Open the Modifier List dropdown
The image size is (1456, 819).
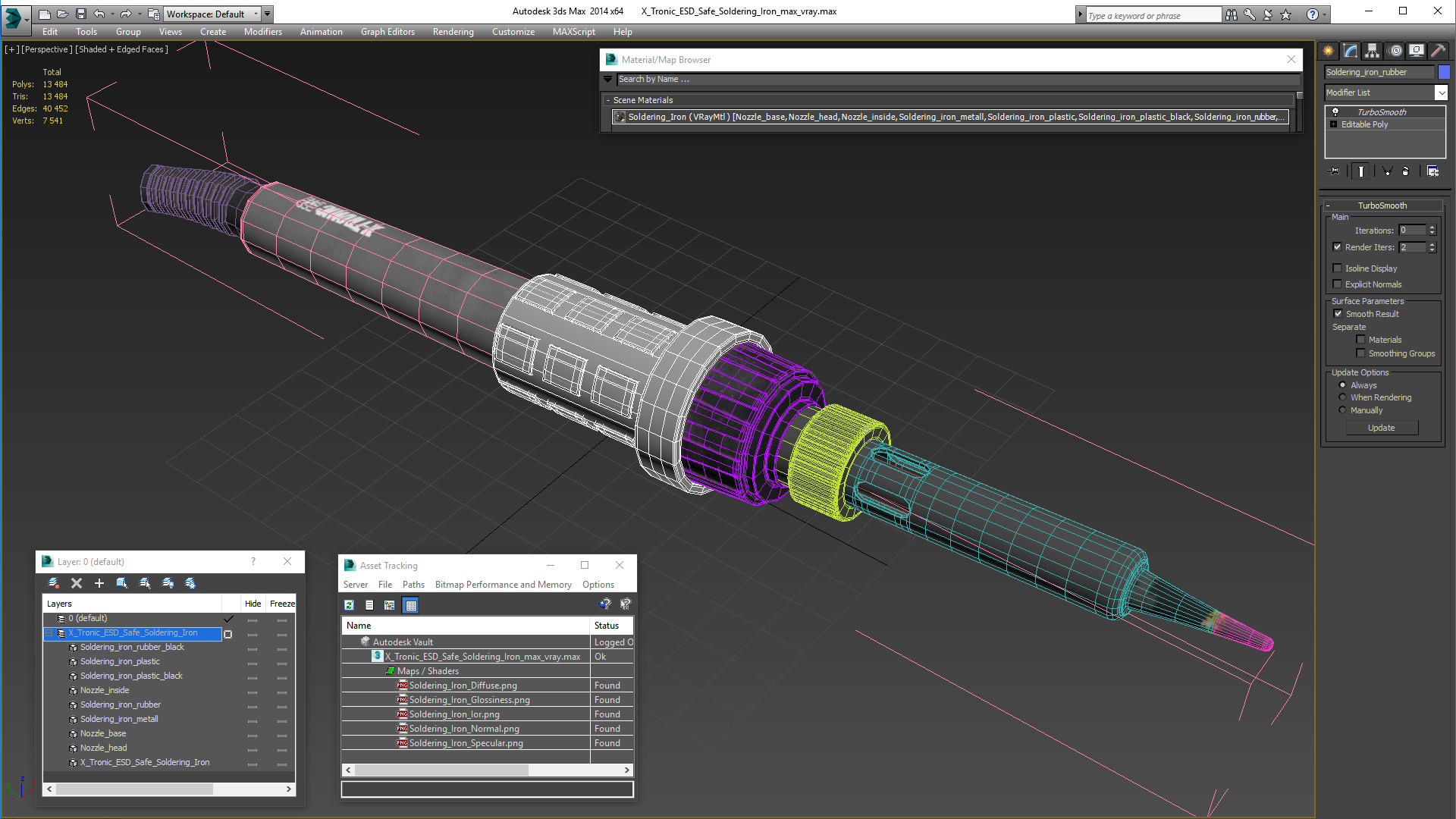click(1441, 93)
